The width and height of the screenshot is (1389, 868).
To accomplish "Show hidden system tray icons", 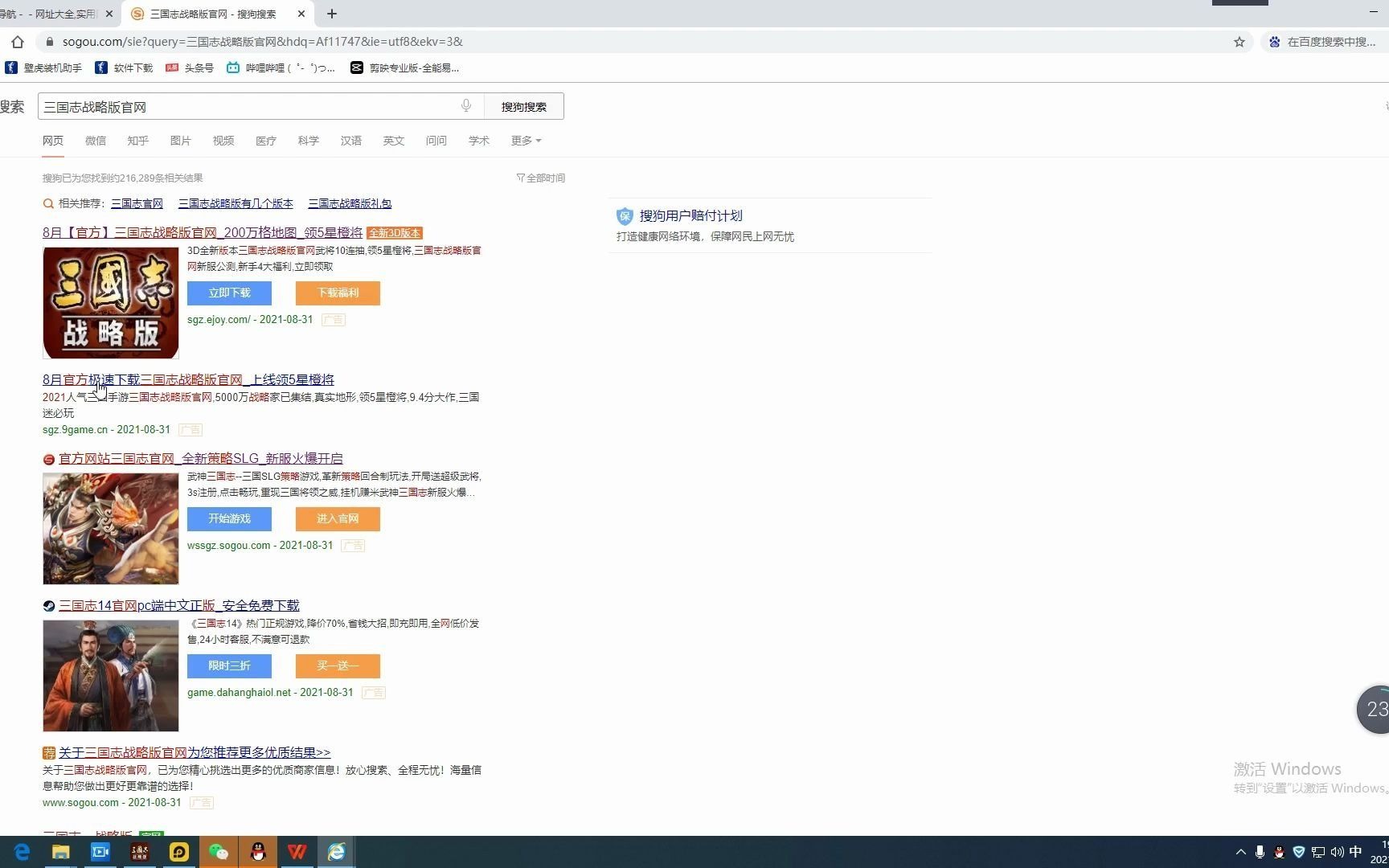I will click(x=1240, y=852).
